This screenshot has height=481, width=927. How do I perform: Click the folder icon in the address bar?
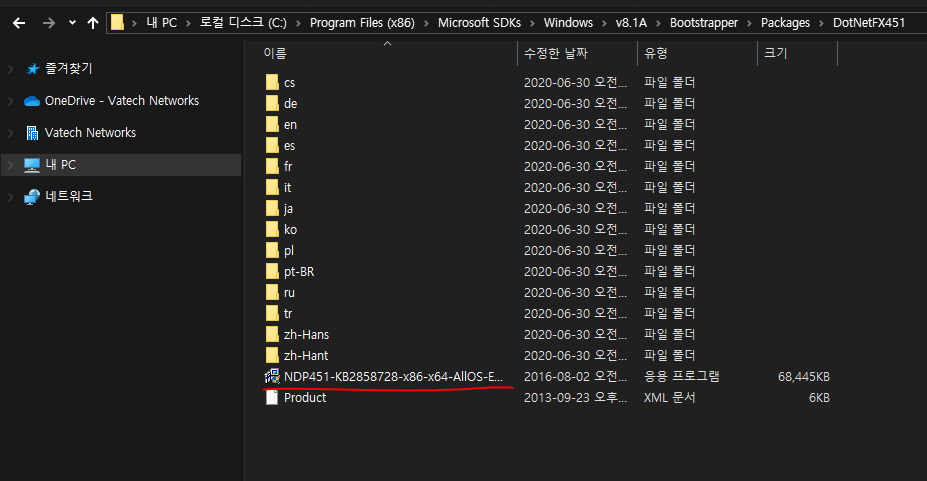118,23
